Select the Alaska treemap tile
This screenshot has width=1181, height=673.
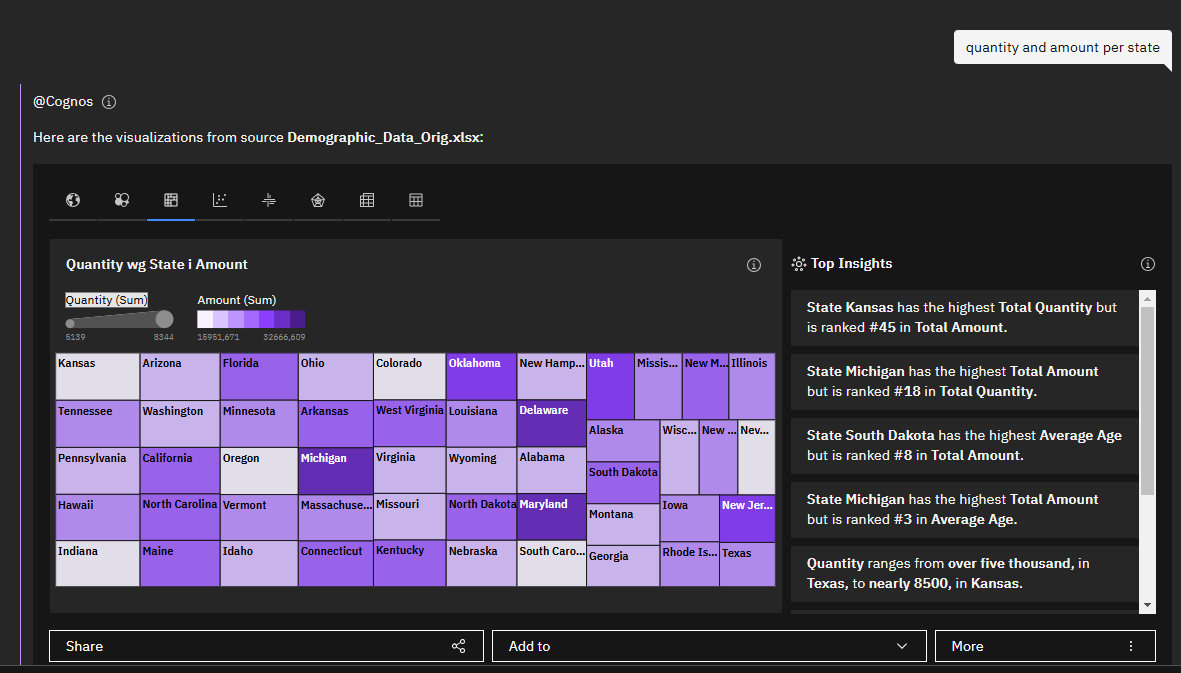click(x=623, y=441)
